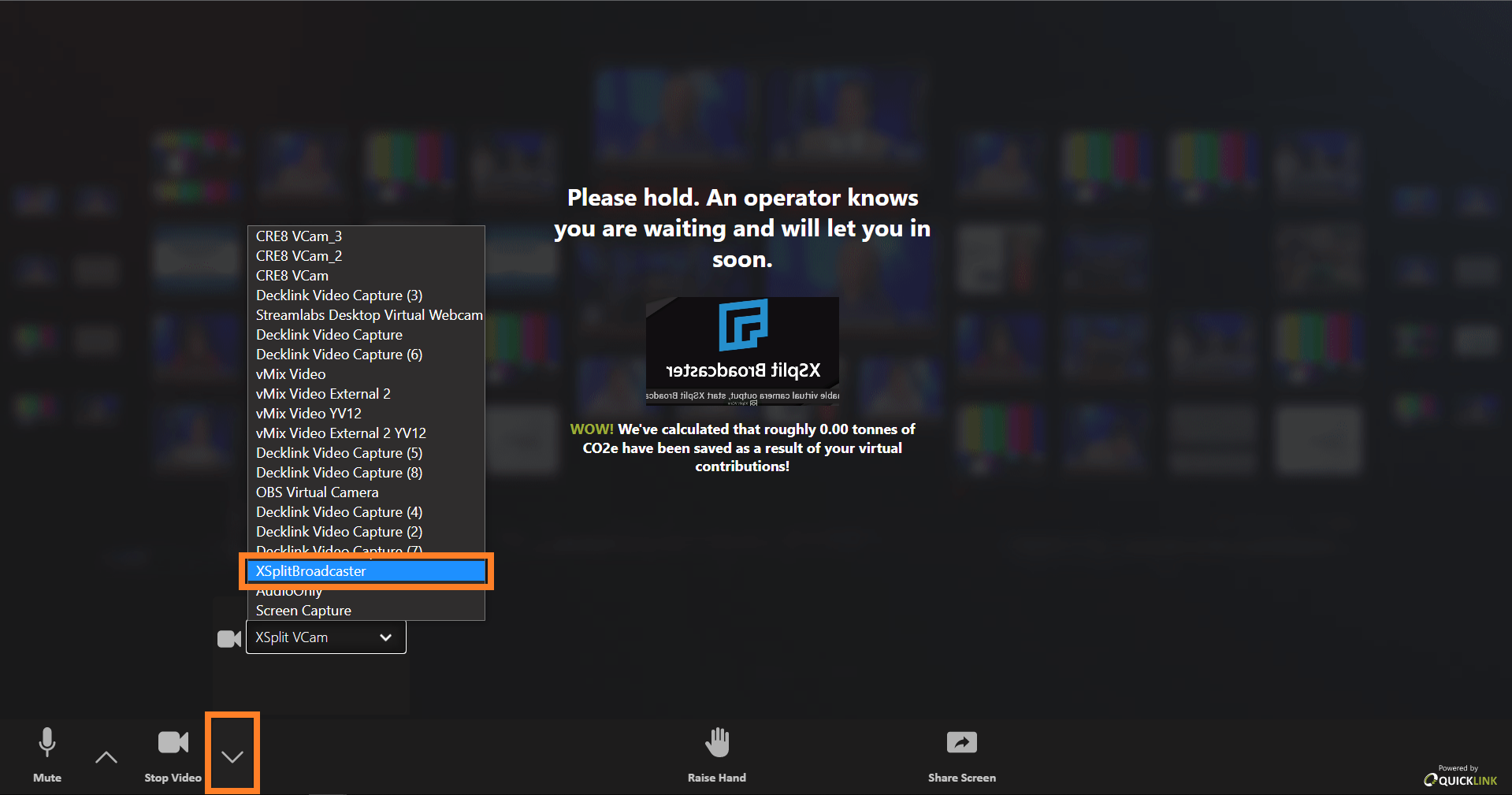Choose Decklink Video Capture (3)
1512x795 pixels.
(x=366, y=295)
